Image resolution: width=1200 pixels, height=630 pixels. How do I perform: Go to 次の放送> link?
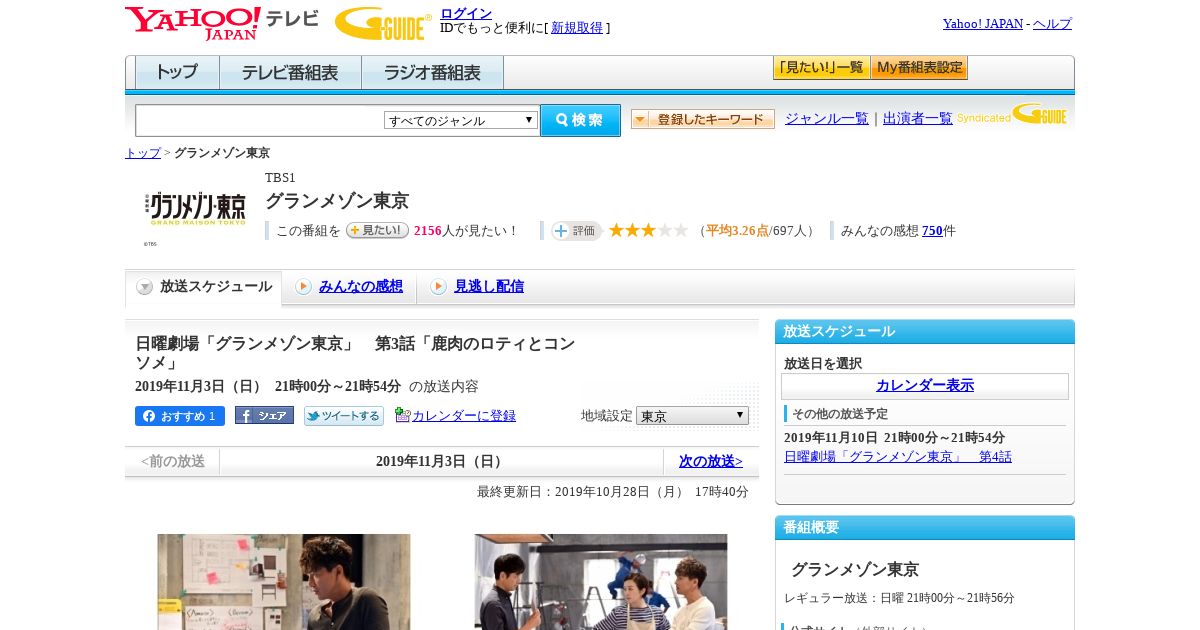711,462
